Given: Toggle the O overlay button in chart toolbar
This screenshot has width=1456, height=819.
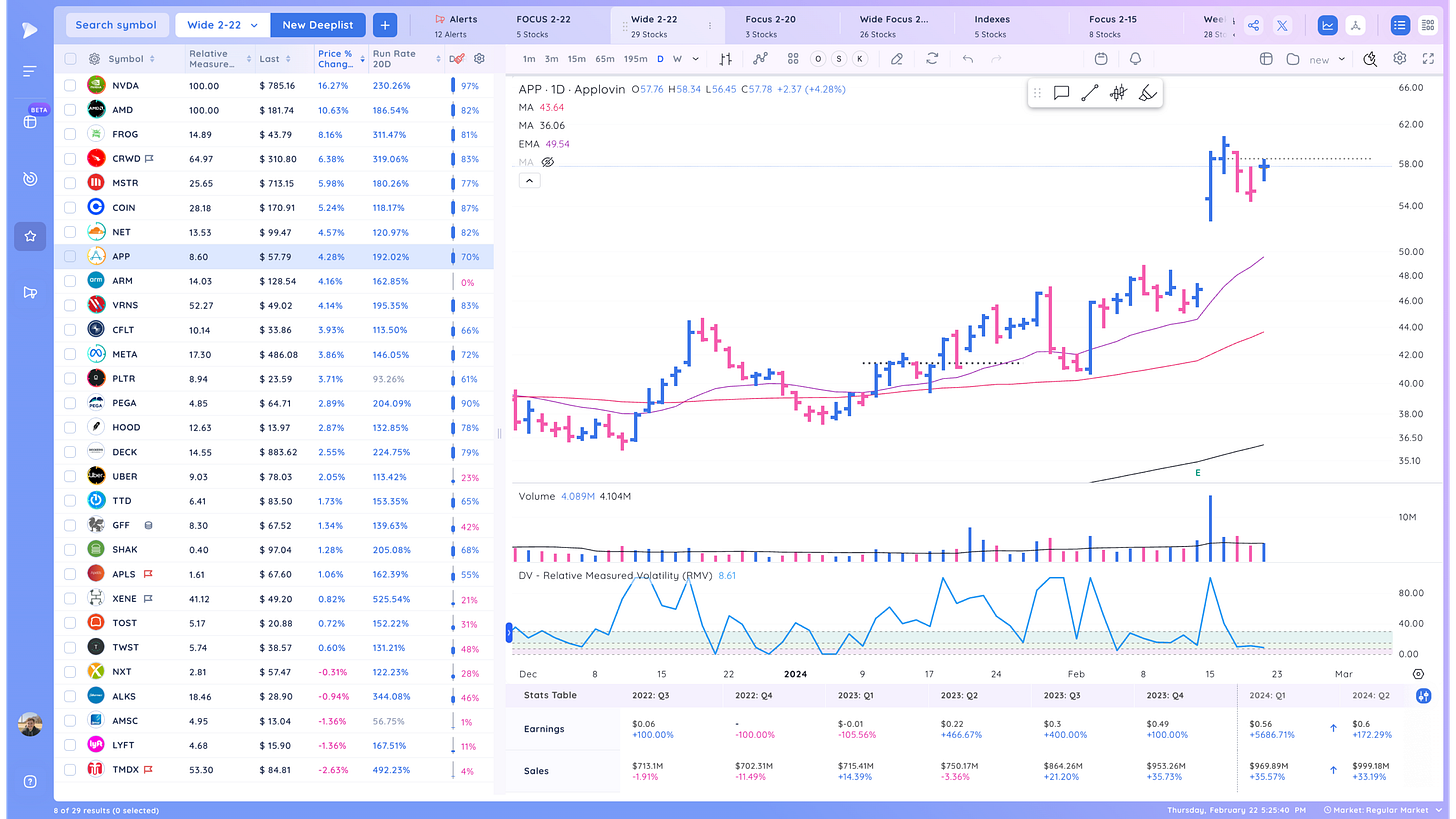Looking at the screenshot, I should point(818,59).
